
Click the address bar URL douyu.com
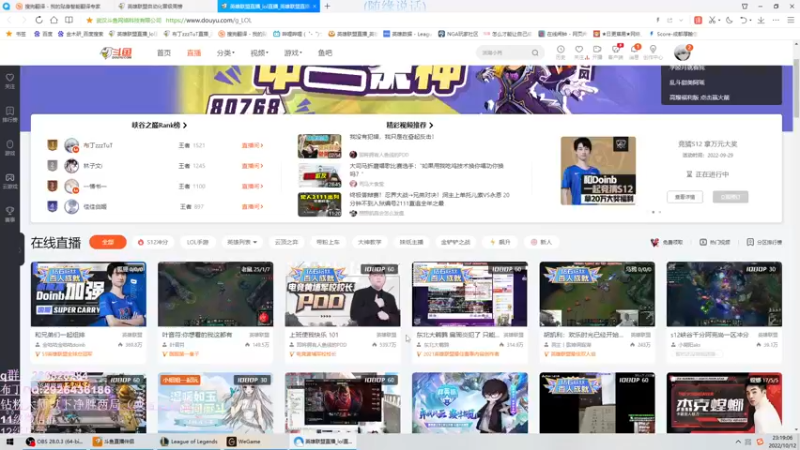pyautogui.click(x=209, y=20)
